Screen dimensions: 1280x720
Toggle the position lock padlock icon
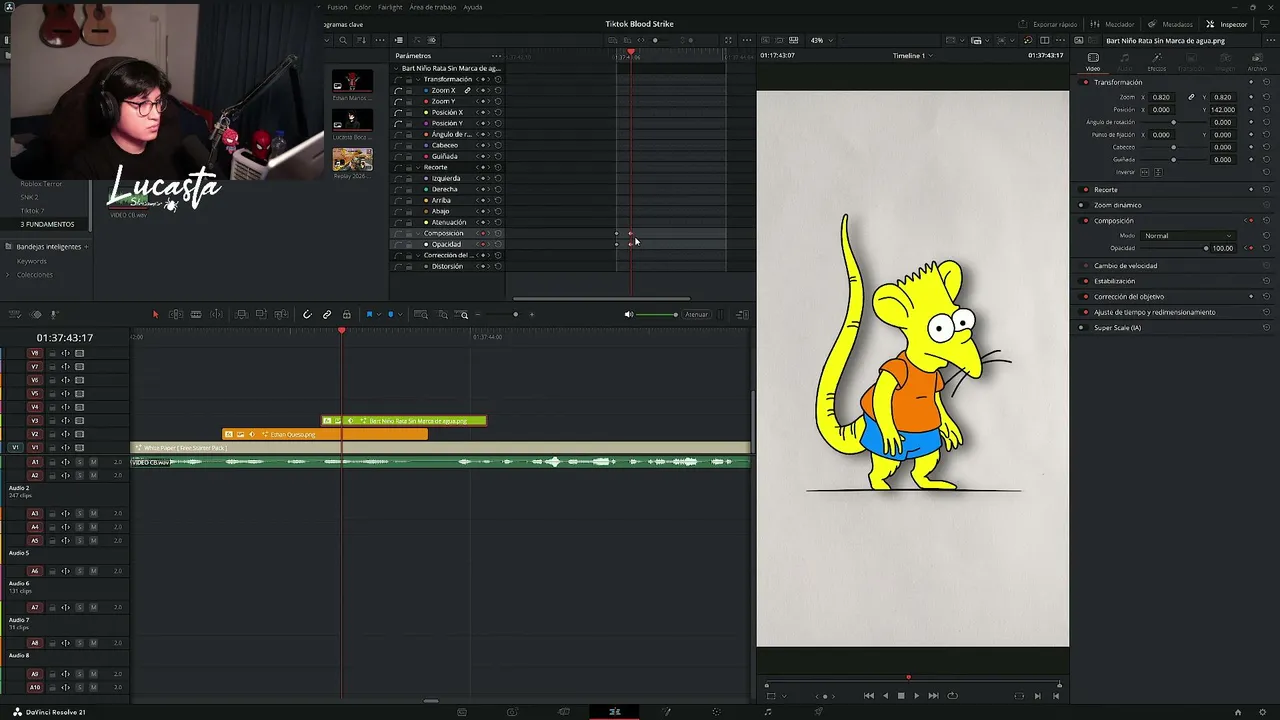[x=347, y=315]
